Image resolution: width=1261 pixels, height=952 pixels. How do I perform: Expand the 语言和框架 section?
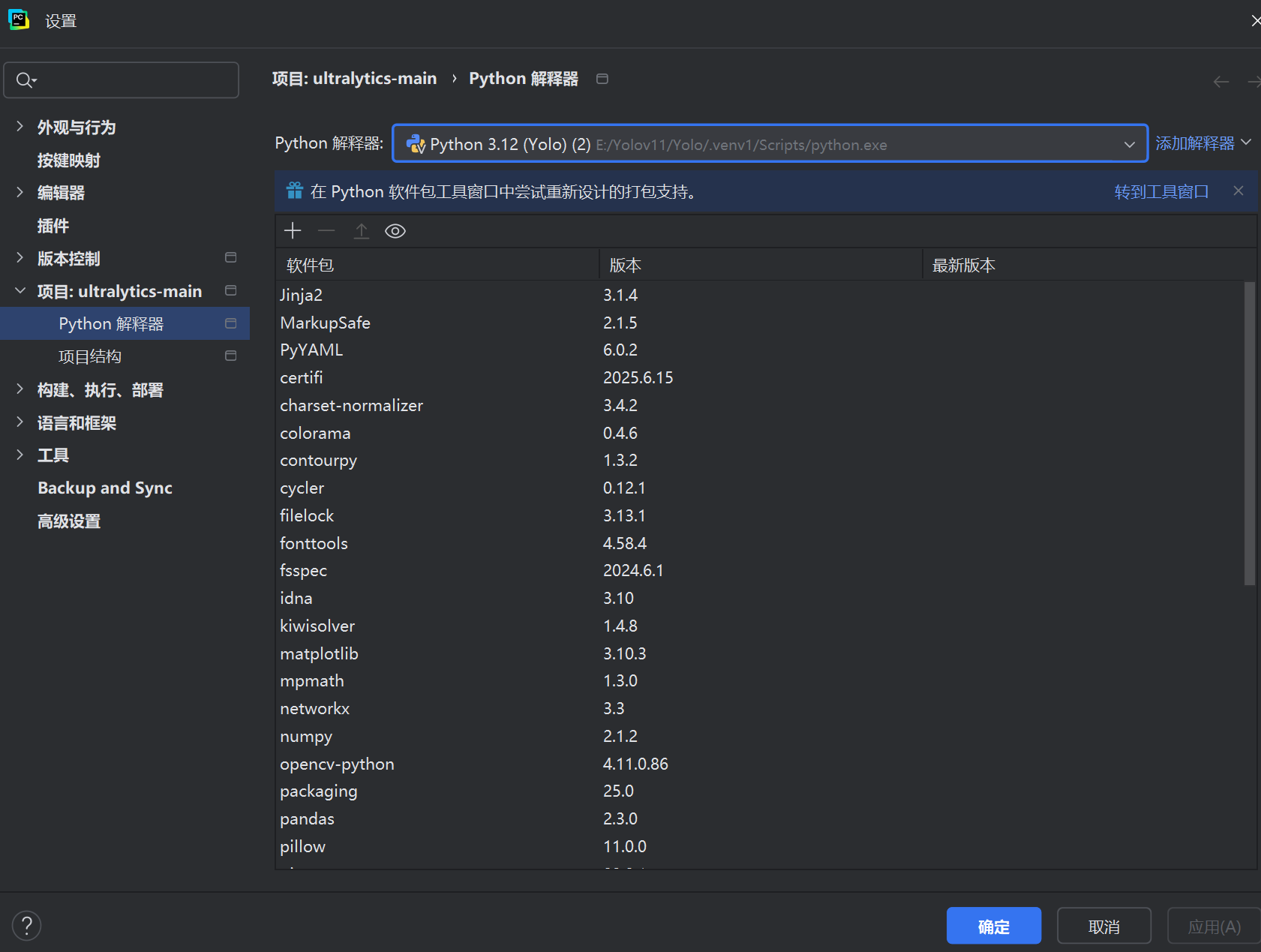coord(20,422)
